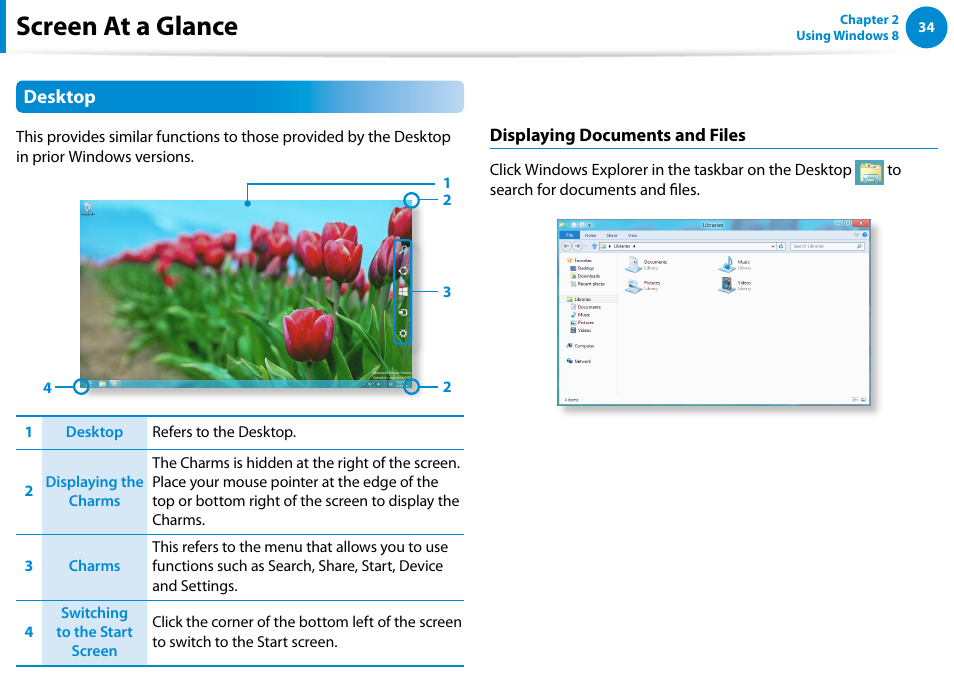Click the inline Windows Explorer icon

point(869,171)
